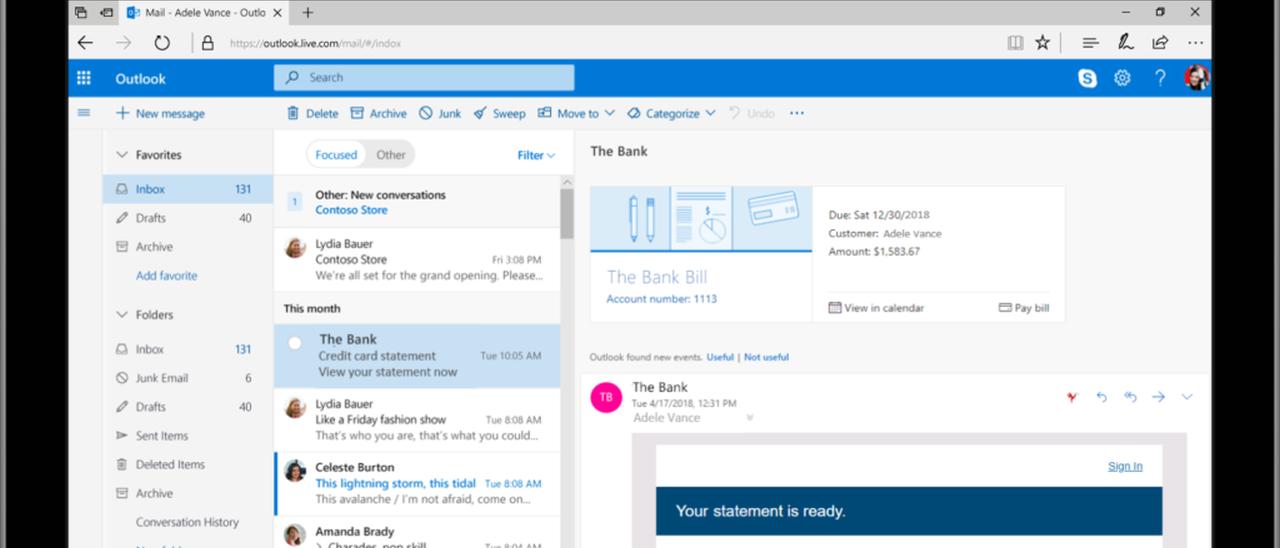Mark found events as Not useful
The image size is (1280, 548).
[766, 357]
